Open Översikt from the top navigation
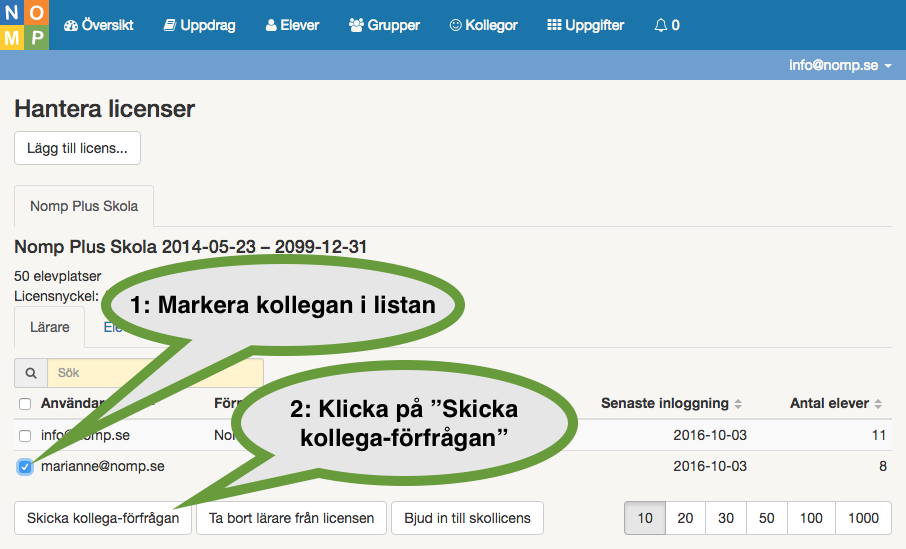Screen dimensions: 906x549 click(x=99, y=25)
